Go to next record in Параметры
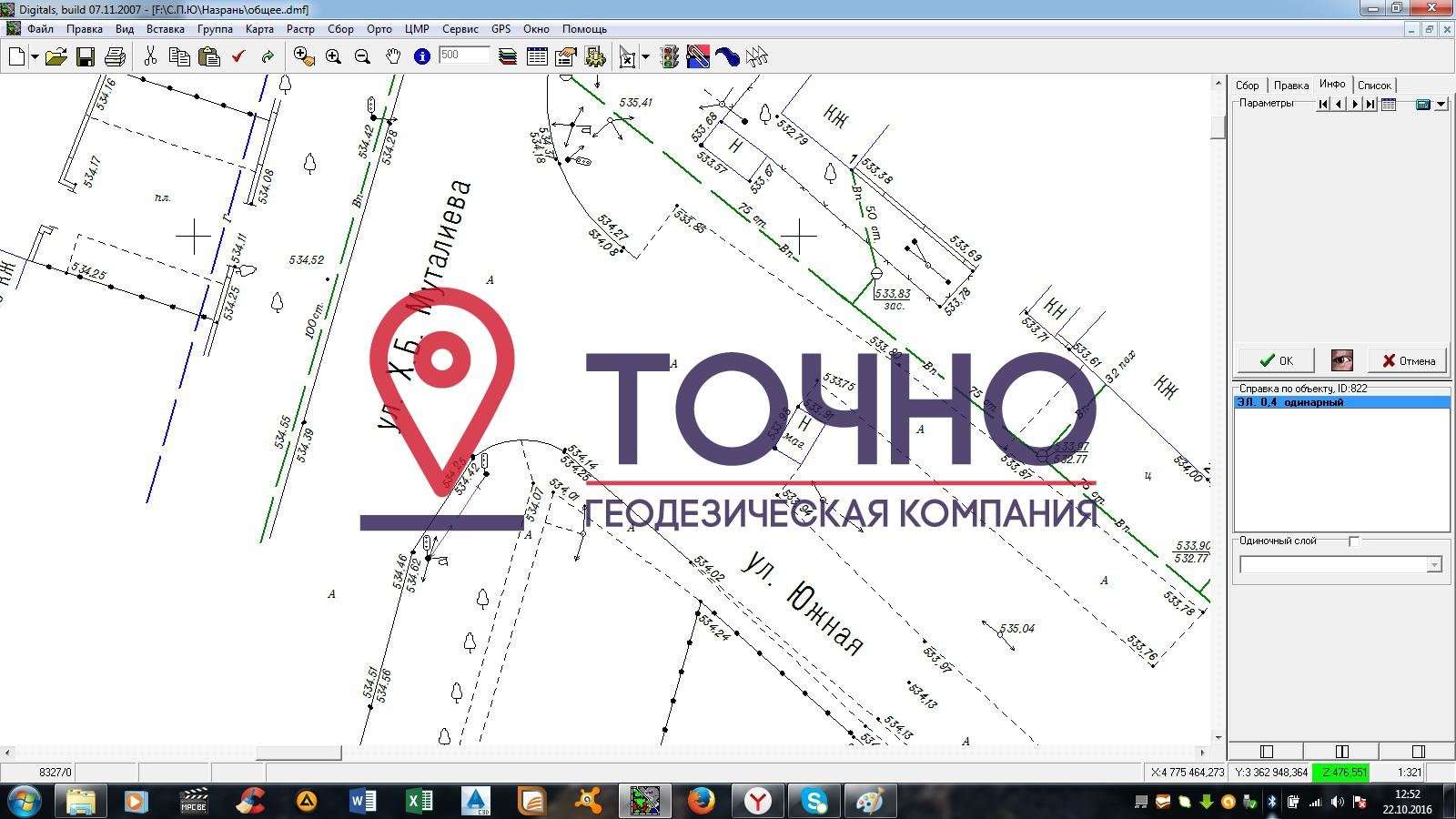The width and height of the screenshot is (1456, 819). pyautogui.click(x=1354, y=105)
